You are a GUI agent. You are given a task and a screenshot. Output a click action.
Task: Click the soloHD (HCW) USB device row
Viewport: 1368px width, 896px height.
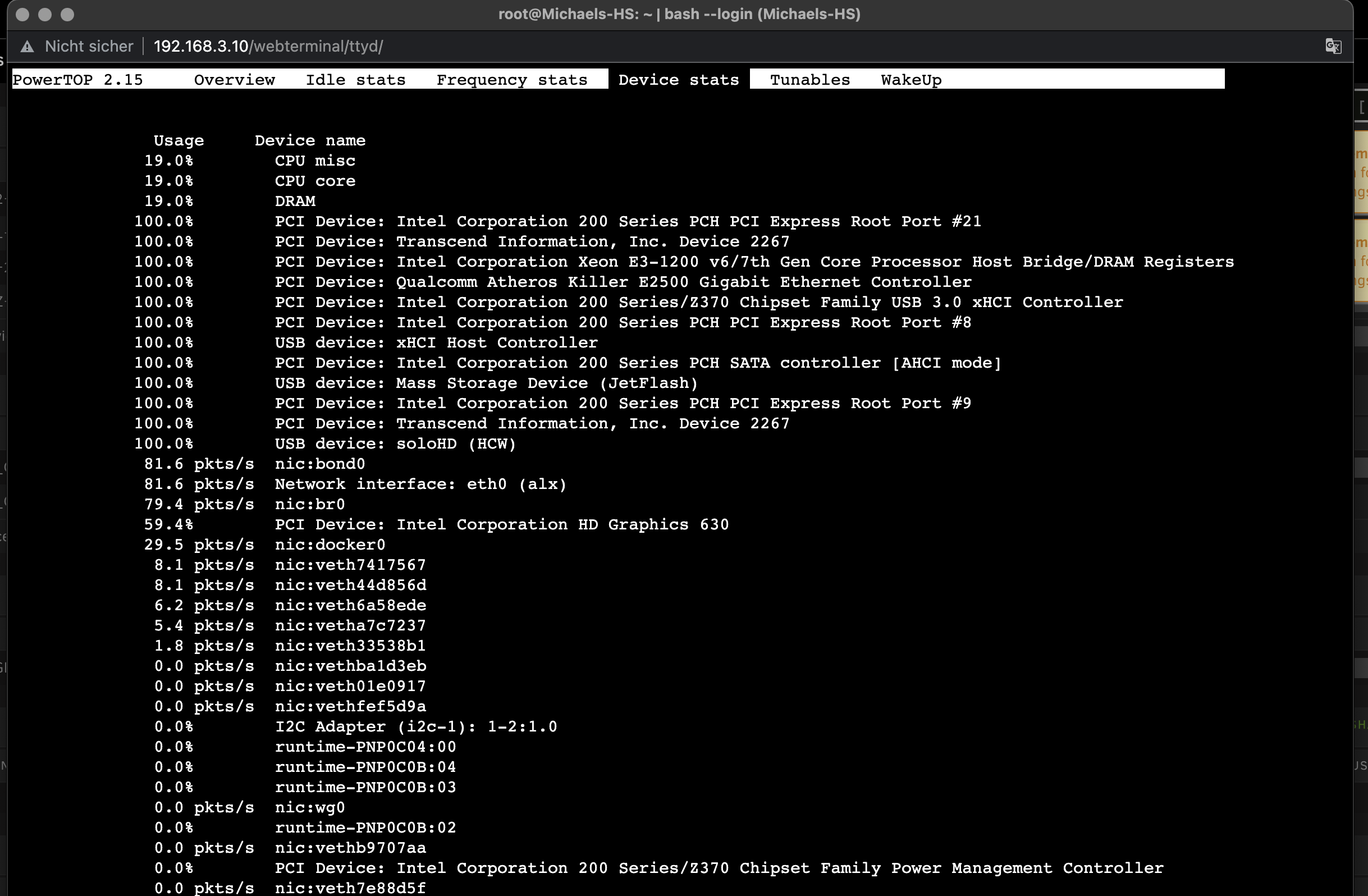(395, 443)
